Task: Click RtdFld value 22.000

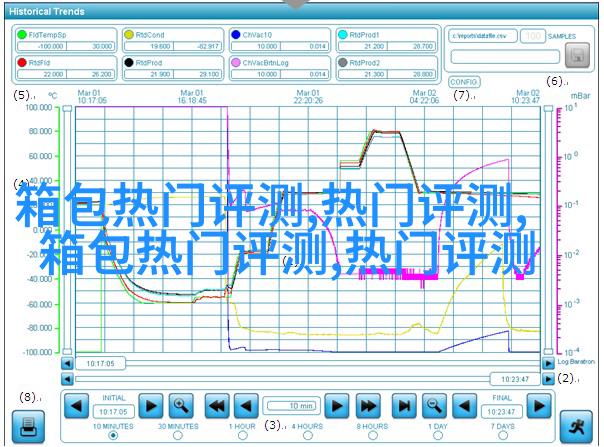Action: click(42, 74)
